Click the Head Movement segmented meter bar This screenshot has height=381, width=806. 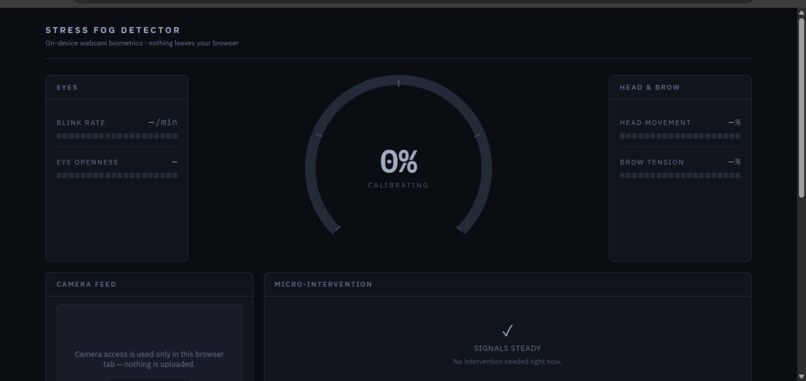point(680,136)
